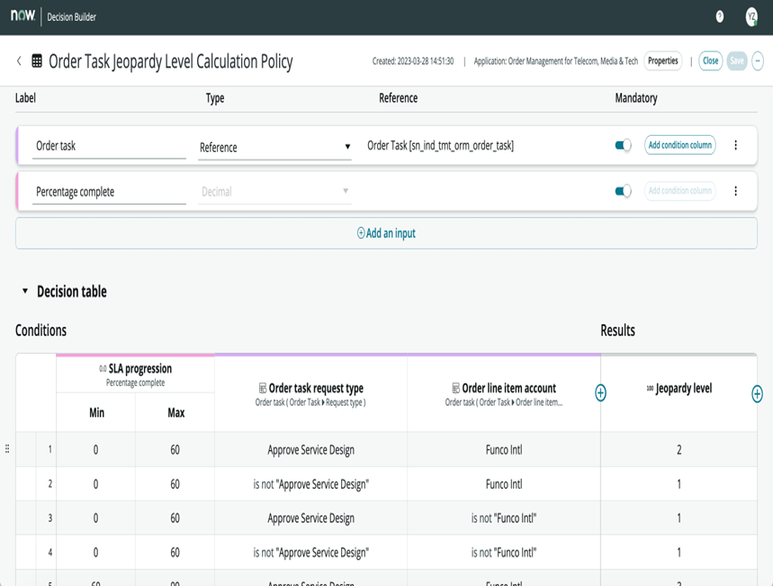This screenshot has width=773, height=586.
Task: Open the Percentage complete row kebab menu
Action: point(736,191)
